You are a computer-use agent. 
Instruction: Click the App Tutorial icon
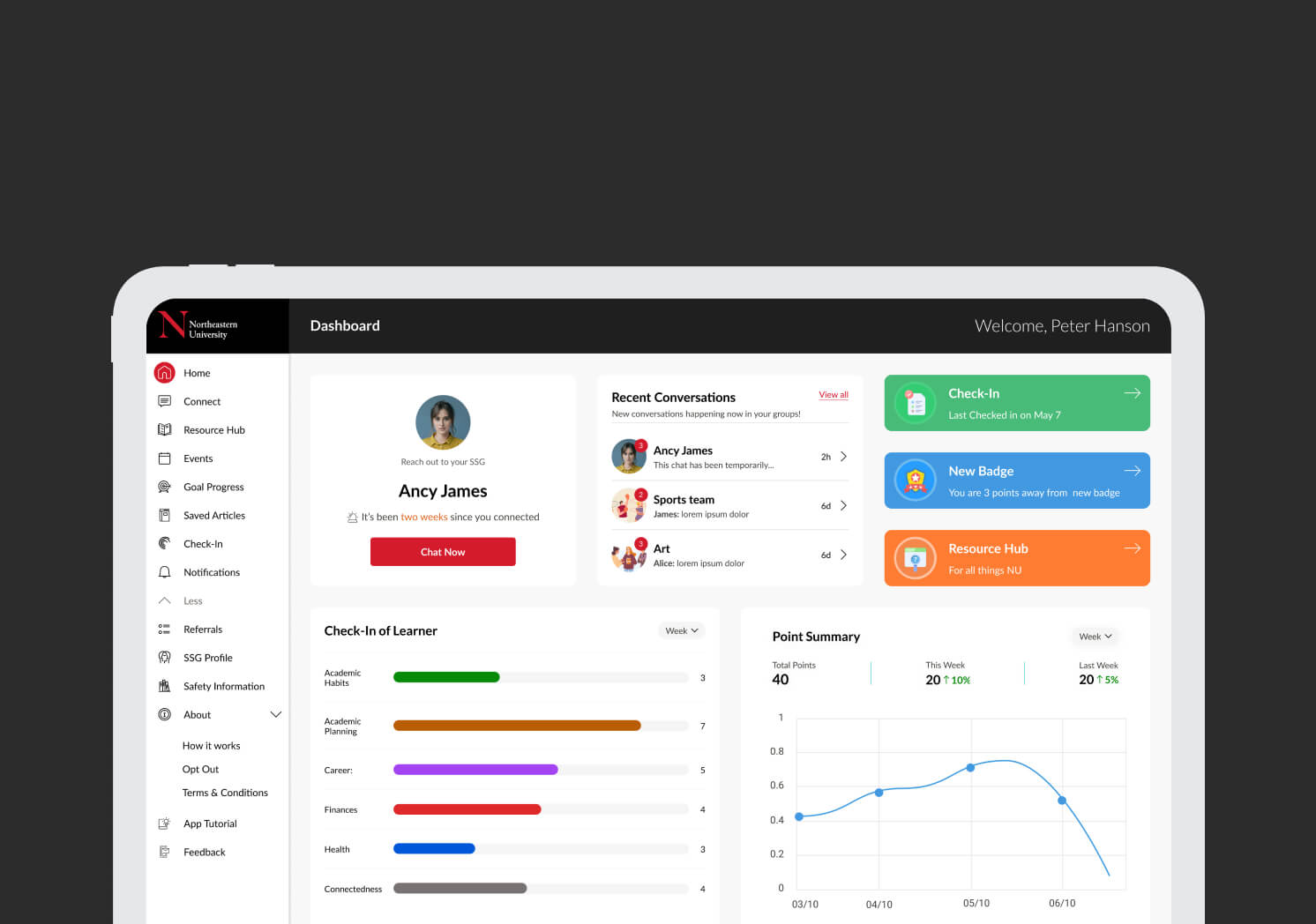[x=164, y=823]
